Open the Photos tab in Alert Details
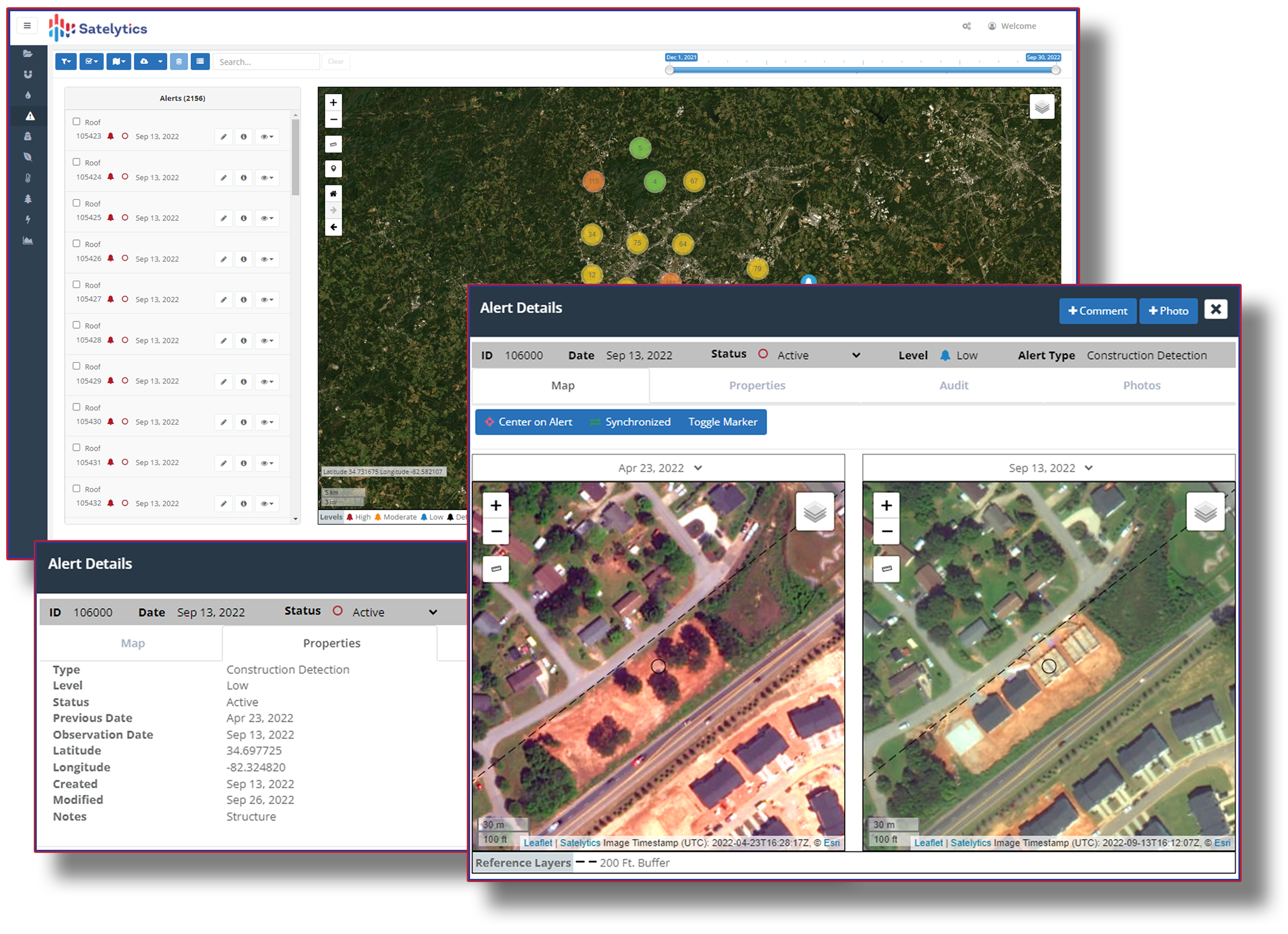 pyautogui.click(x=1141, y=386)
